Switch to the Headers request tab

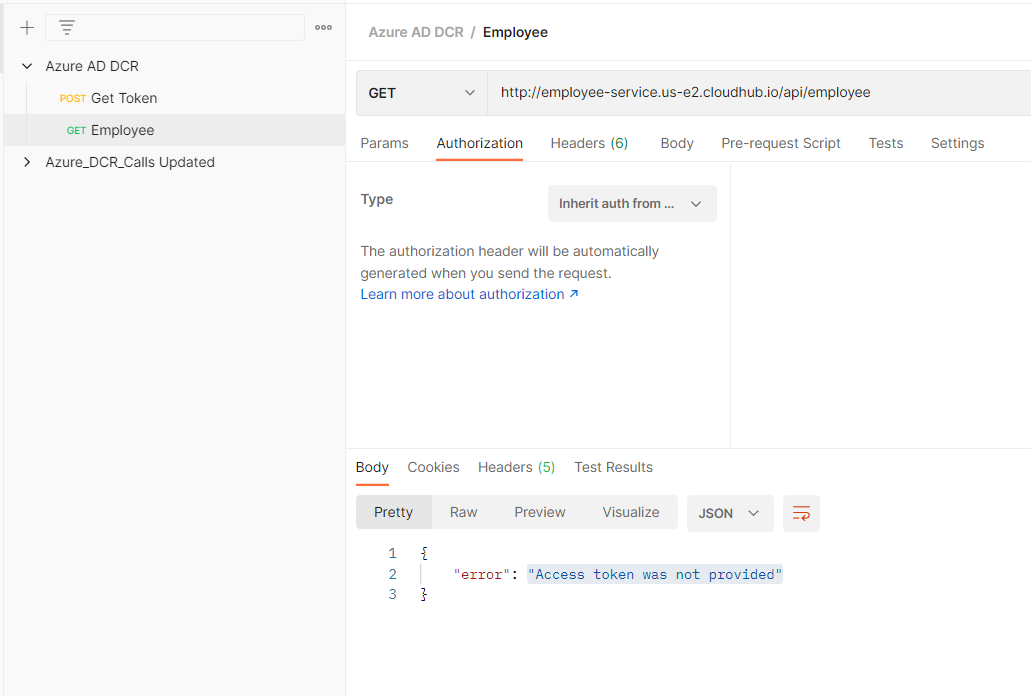(x=589, y=143)
